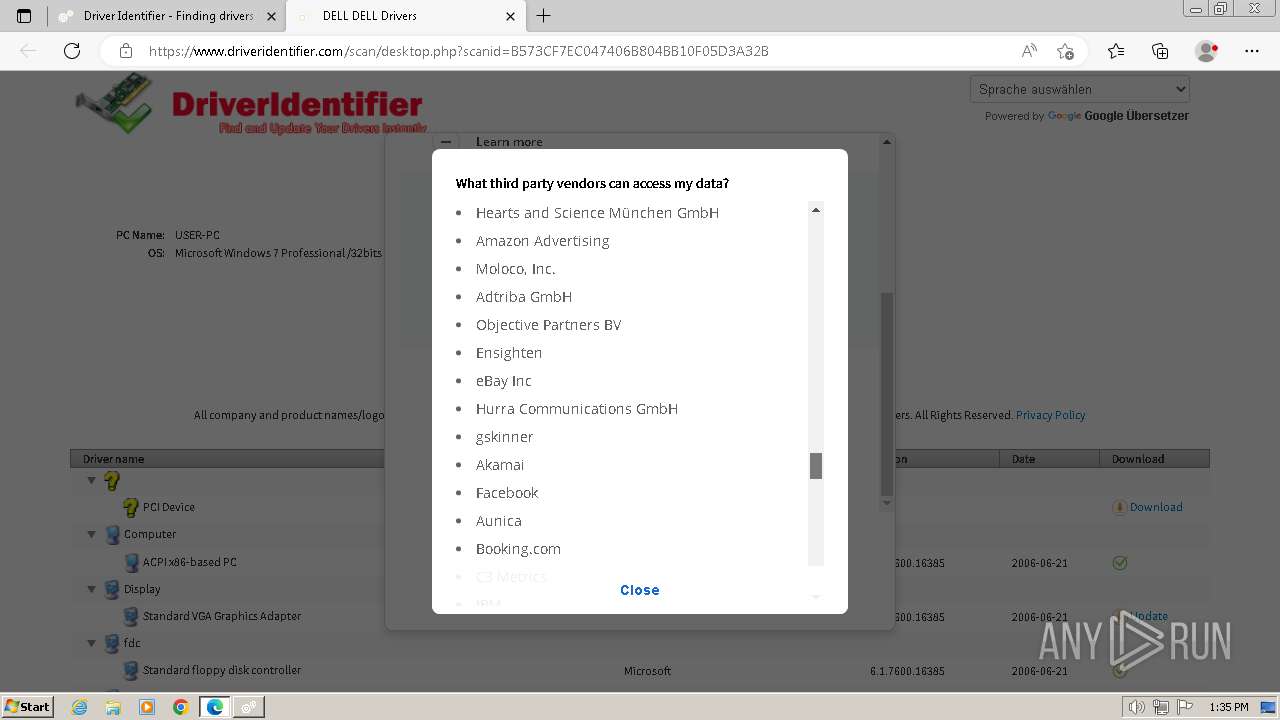Click the Microsoft Edge taskbar icon
This screenshot has width=1280, height=720.
click(215, 707)
